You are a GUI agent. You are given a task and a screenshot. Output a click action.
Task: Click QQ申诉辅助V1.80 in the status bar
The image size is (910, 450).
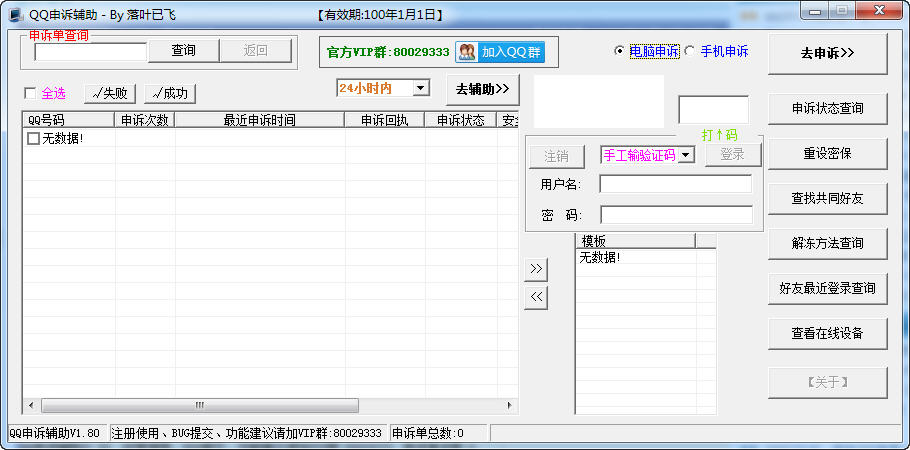coord(55,433)
